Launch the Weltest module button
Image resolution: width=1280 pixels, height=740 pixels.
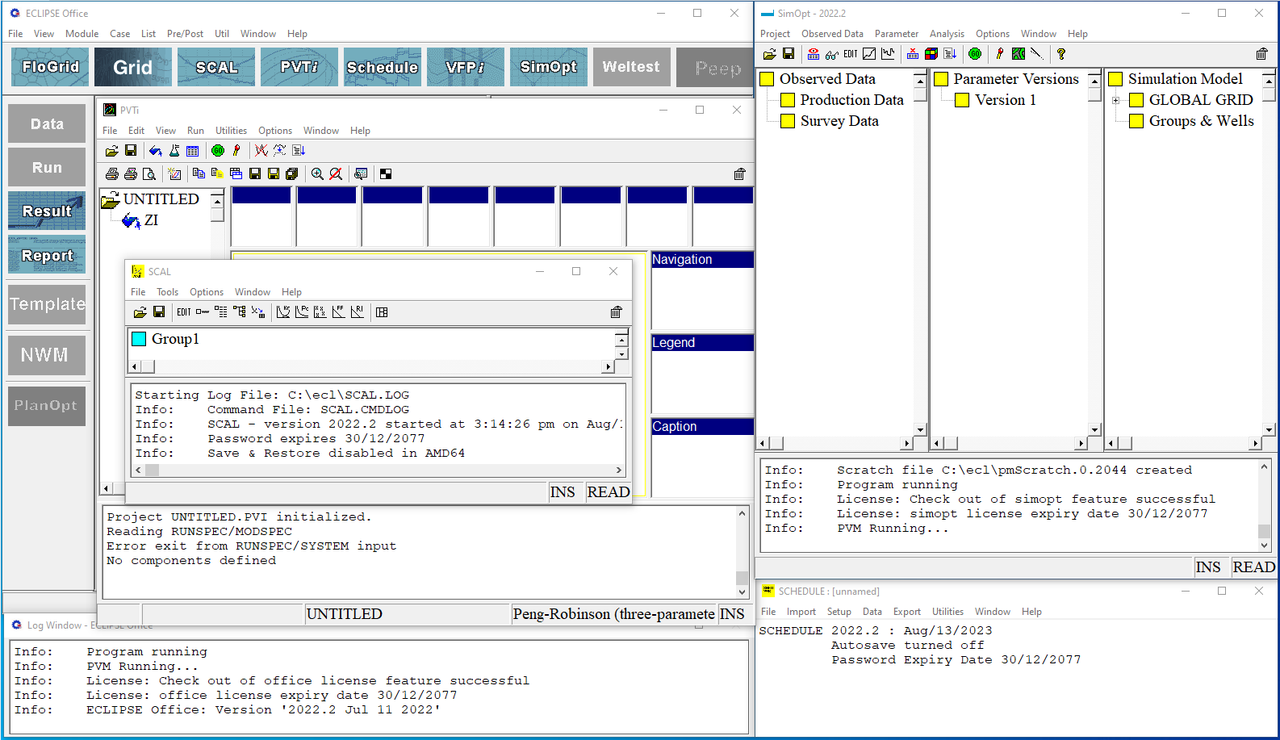click(631, 67)
